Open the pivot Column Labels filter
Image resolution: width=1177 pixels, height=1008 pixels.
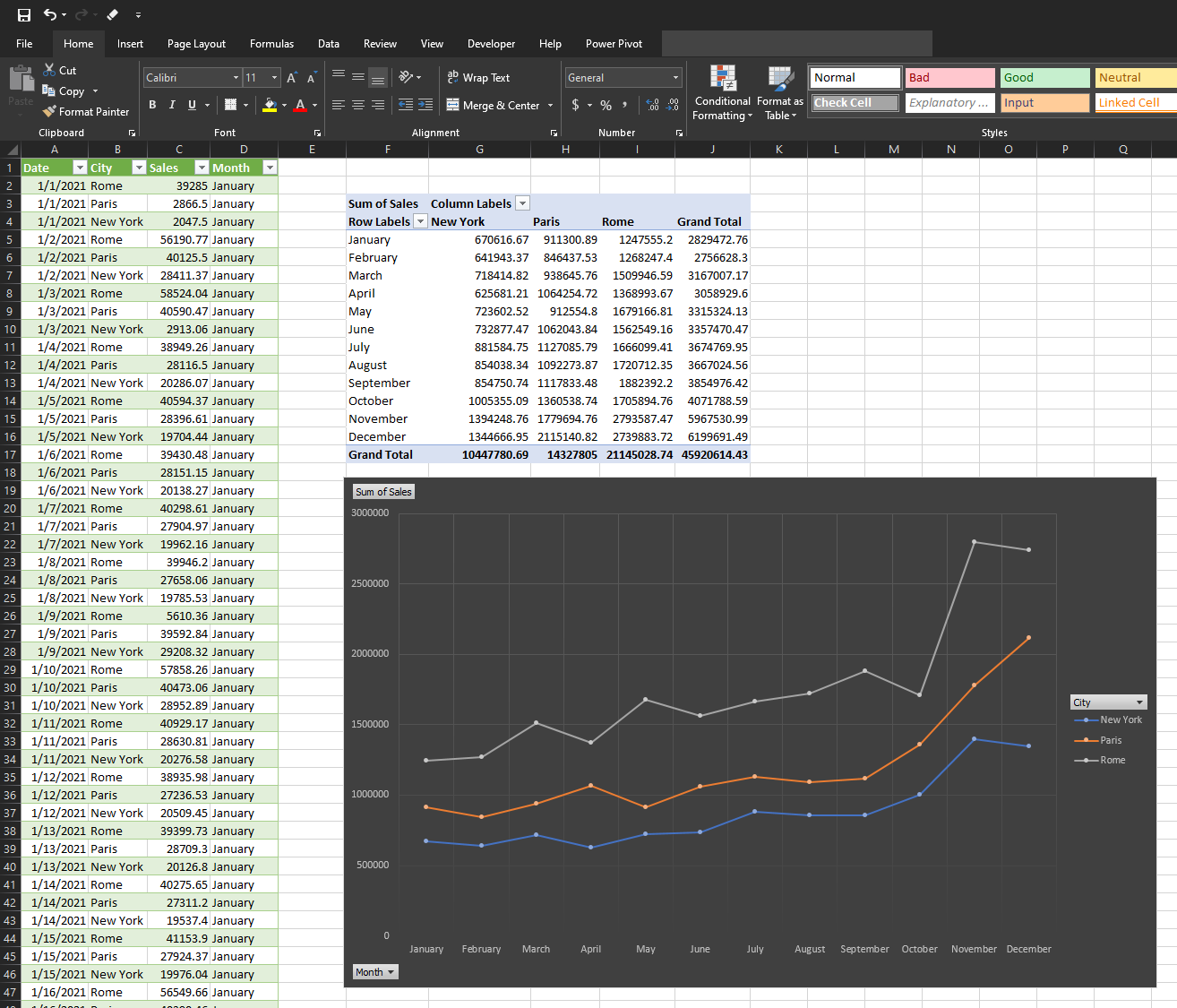coord(523,203)
